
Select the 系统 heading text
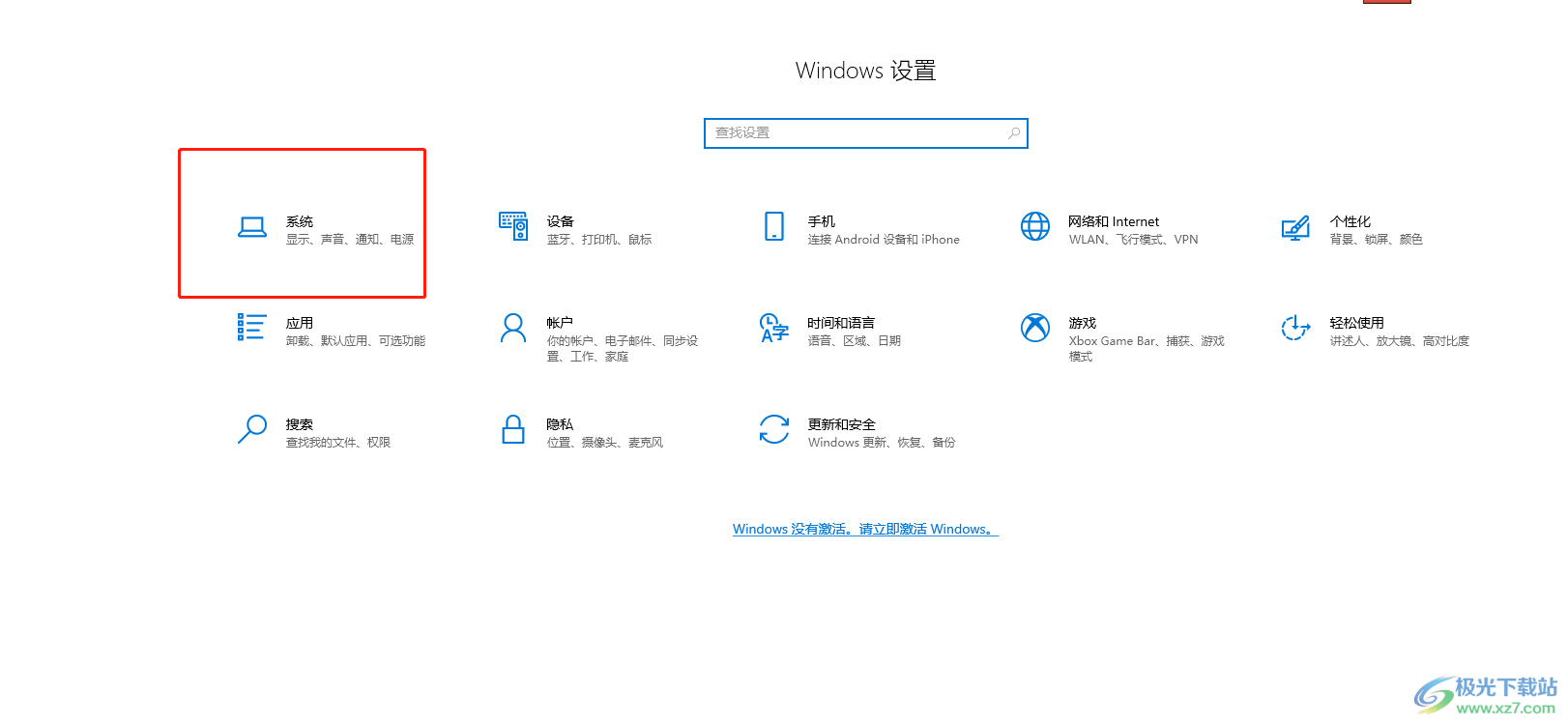(x=300, y=221)
